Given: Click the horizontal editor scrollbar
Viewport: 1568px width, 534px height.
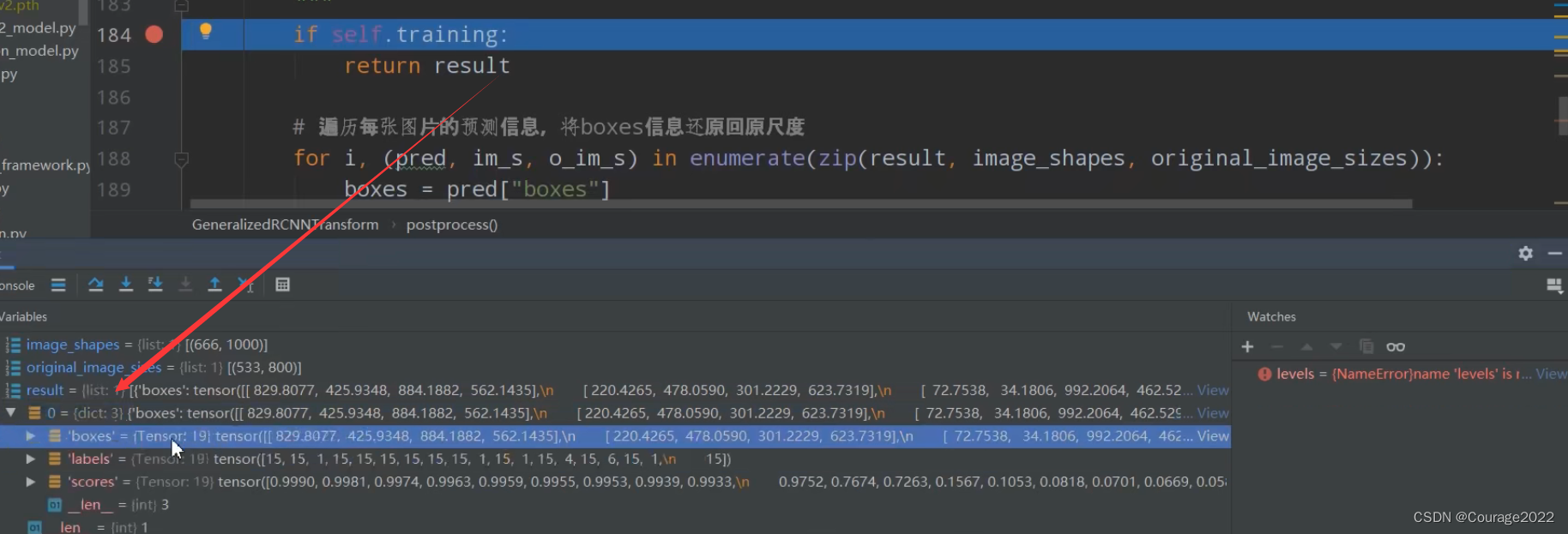Looking at the screenshot, I should coord(800,204).
